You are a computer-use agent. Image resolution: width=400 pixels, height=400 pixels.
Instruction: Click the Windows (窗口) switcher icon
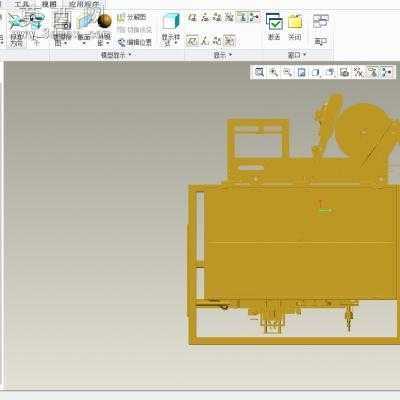click(321, 22)
